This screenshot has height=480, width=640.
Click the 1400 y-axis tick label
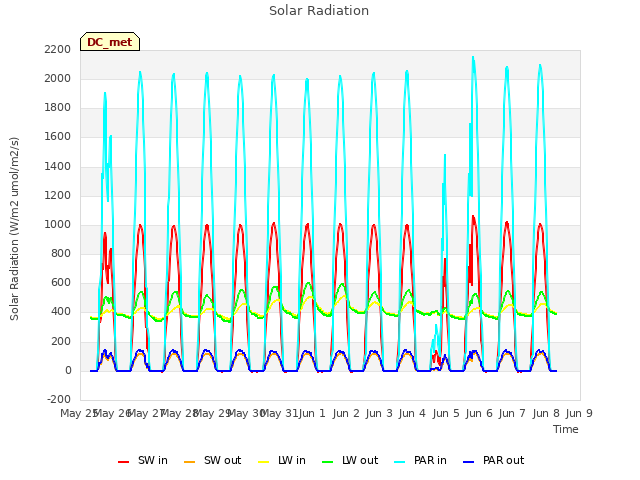pos(58,167)
